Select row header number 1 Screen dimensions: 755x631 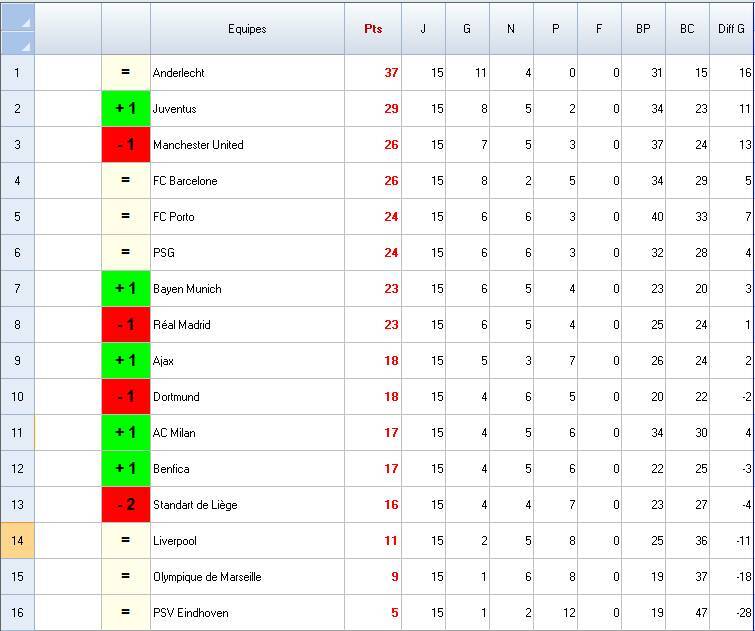point(18,73)
